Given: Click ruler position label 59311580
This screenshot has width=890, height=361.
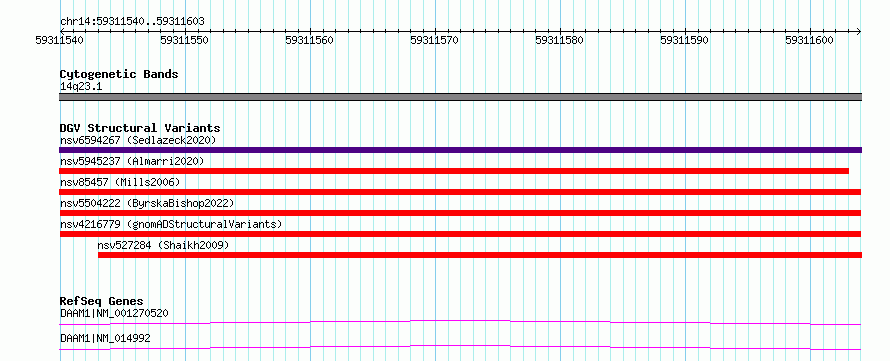Looking at the screenshot, I should (x=559, y=40).
